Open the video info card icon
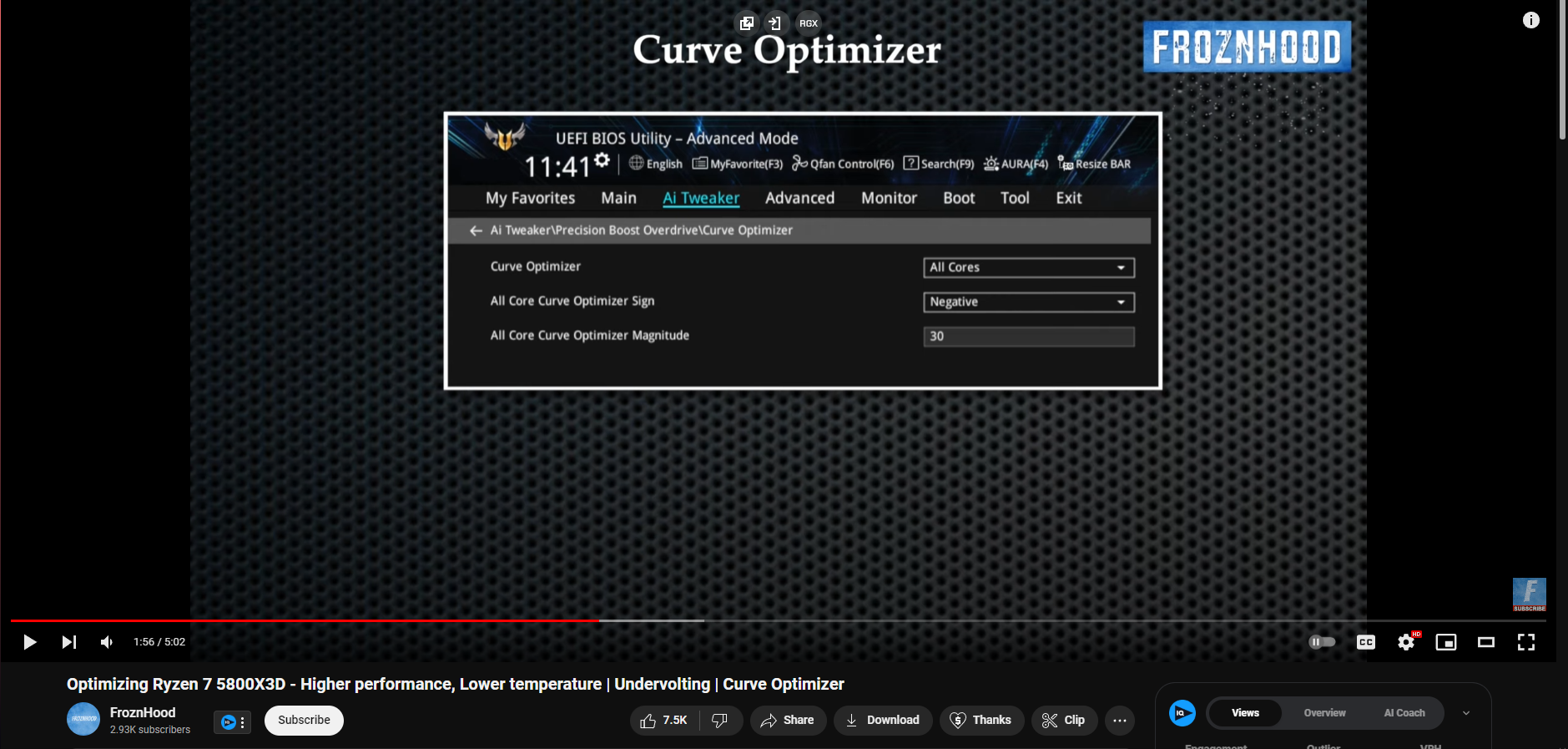 (1531, 20)
